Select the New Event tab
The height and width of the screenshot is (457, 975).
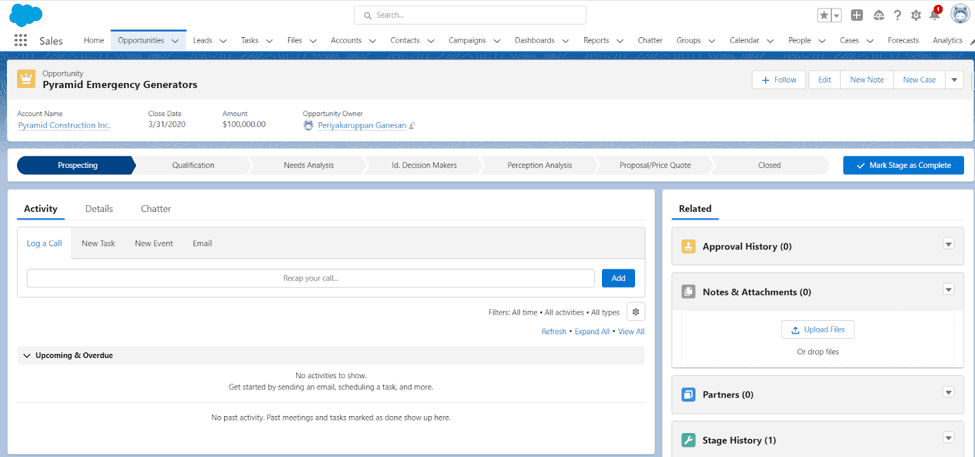click(154, 243)
